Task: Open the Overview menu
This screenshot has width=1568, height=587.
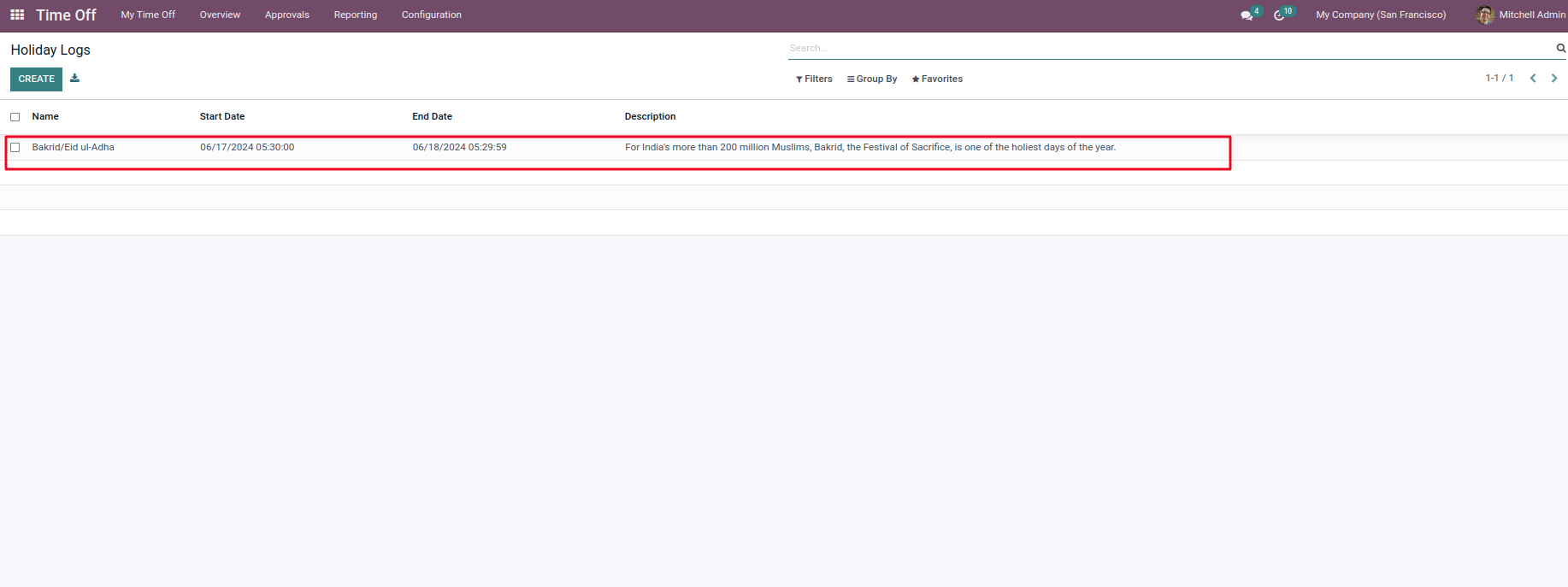Action: (x=220, y=15)
